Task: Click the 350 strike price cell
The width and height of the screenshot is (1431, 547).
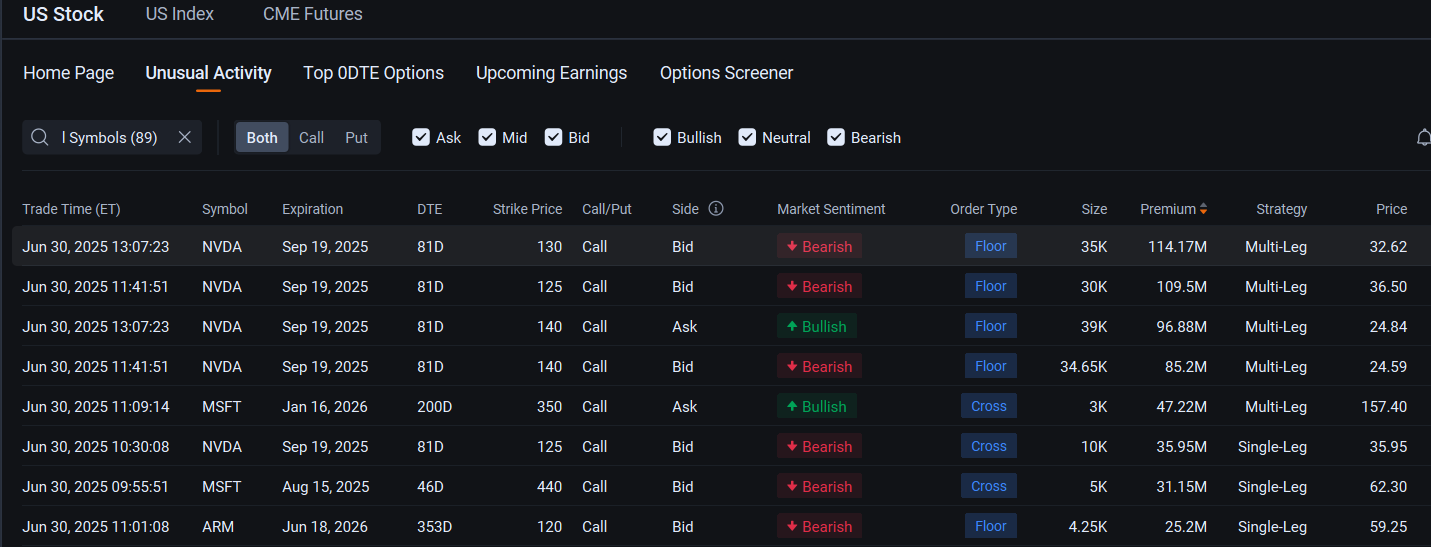Action: 549,406
